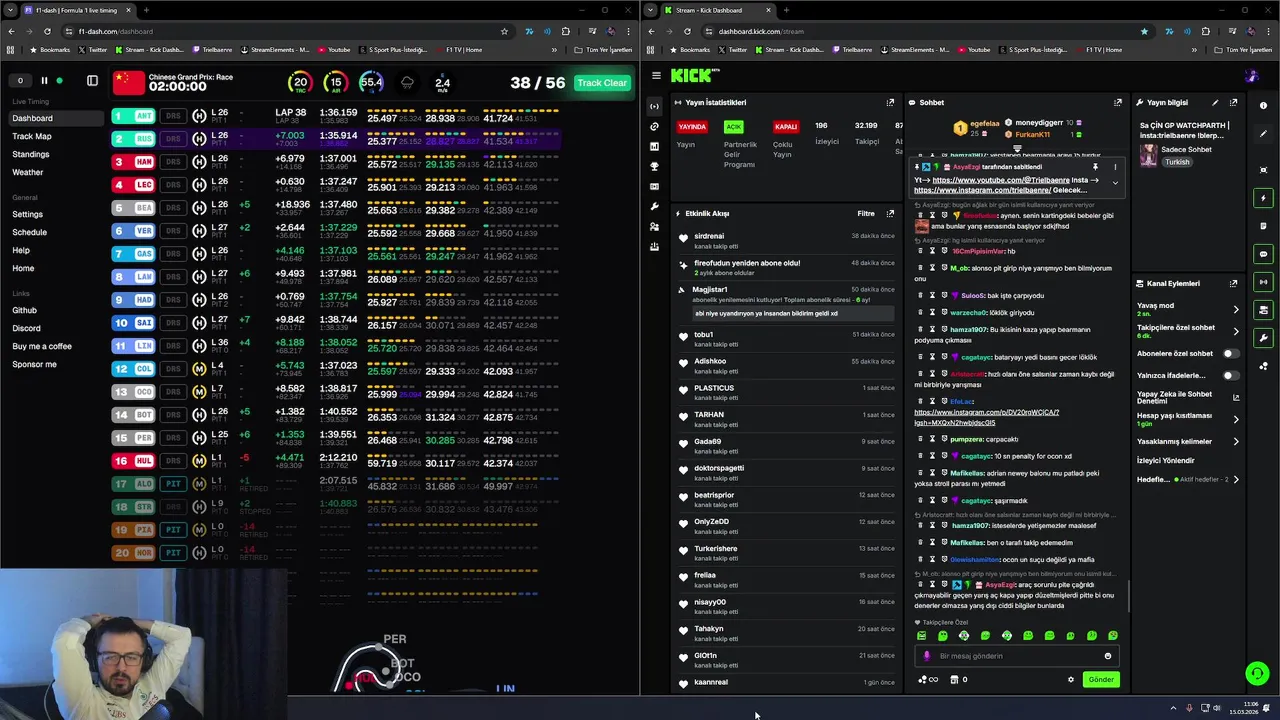1280x720 pixels.
Task: Open chat settings gear icon
Action: point(1070,679)
